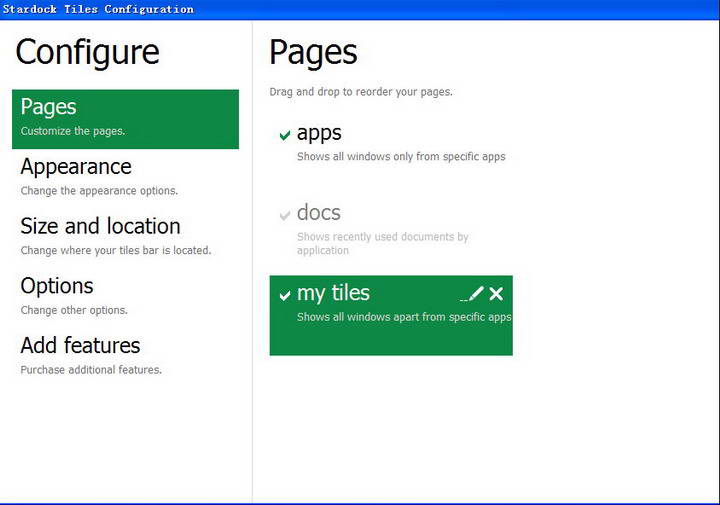
Task: Delete my tiles page with X icon
Action: (x=496, y=294)
